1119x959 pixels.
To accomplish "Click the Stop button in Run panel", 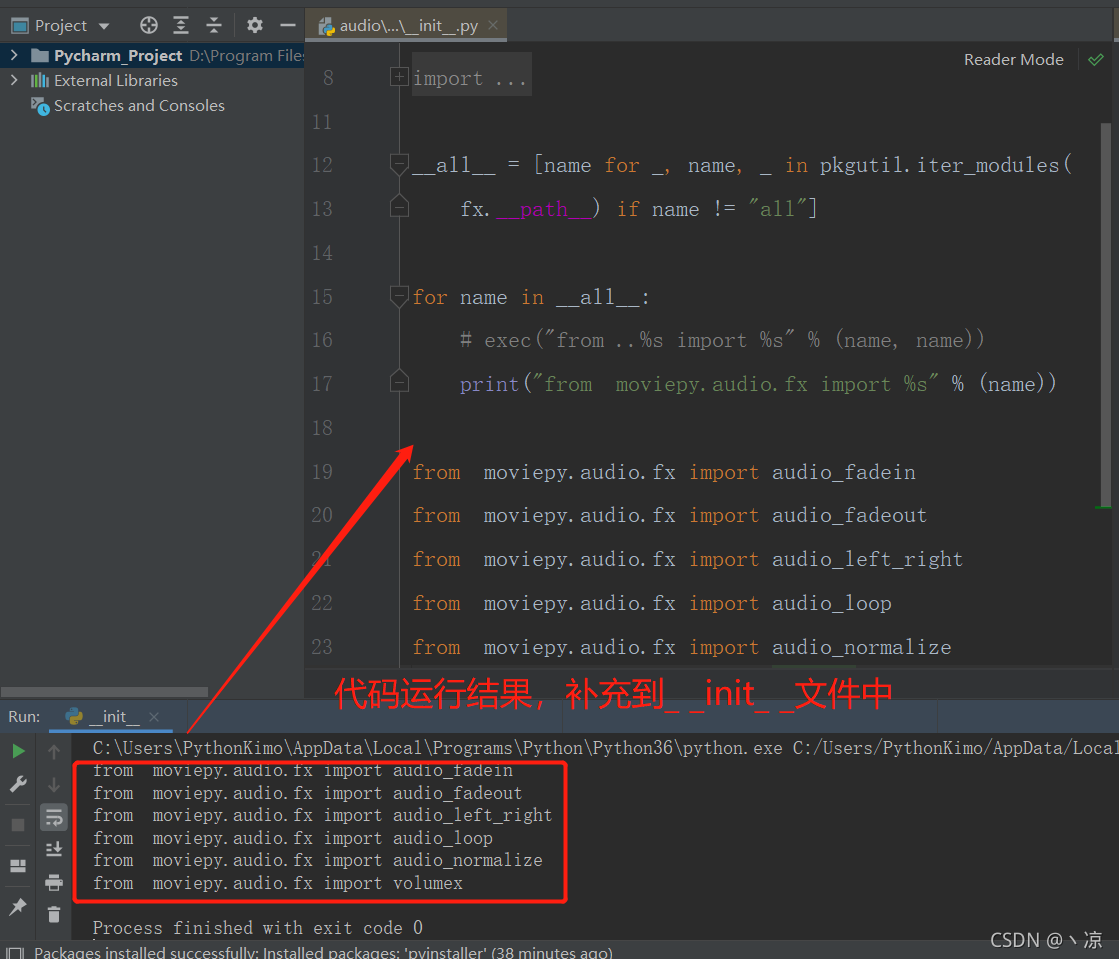I will [19, 825].
